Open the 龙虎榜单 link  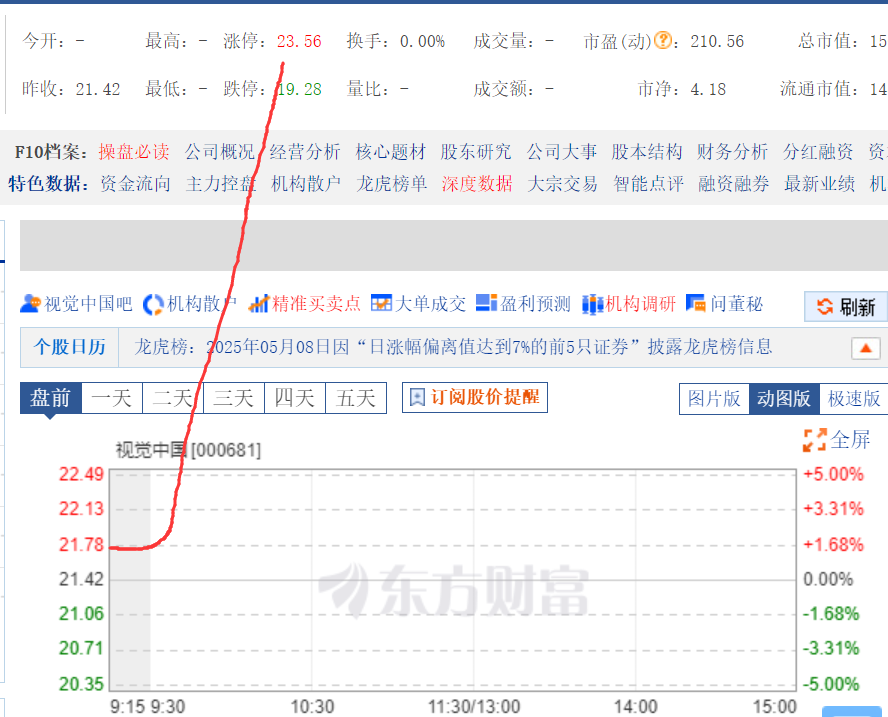pyautogui.click(x=391, y=183)
